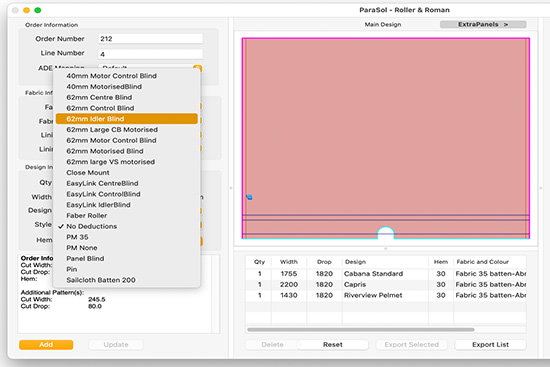Click the green macOS fullscreen window button
Screen dimensions: 550x367
pos(38,10)
